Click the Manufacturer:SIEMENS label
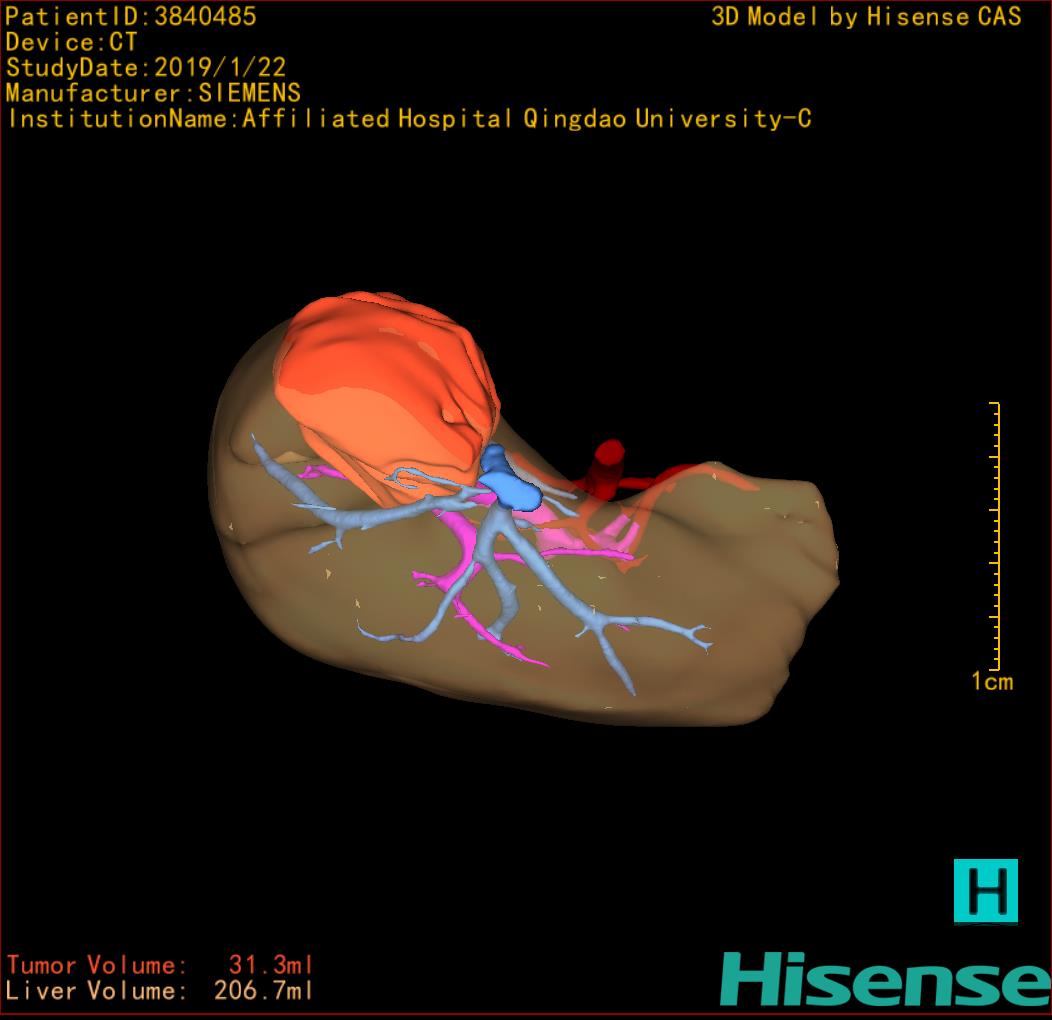This screenshot has height=1020, width=1052. [x=153, y=93]
